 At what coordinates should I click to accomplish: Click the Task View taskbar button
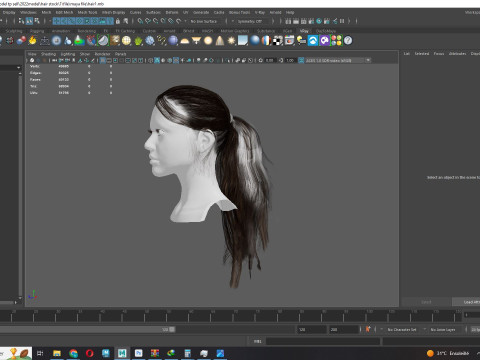[x=40, y=353]
